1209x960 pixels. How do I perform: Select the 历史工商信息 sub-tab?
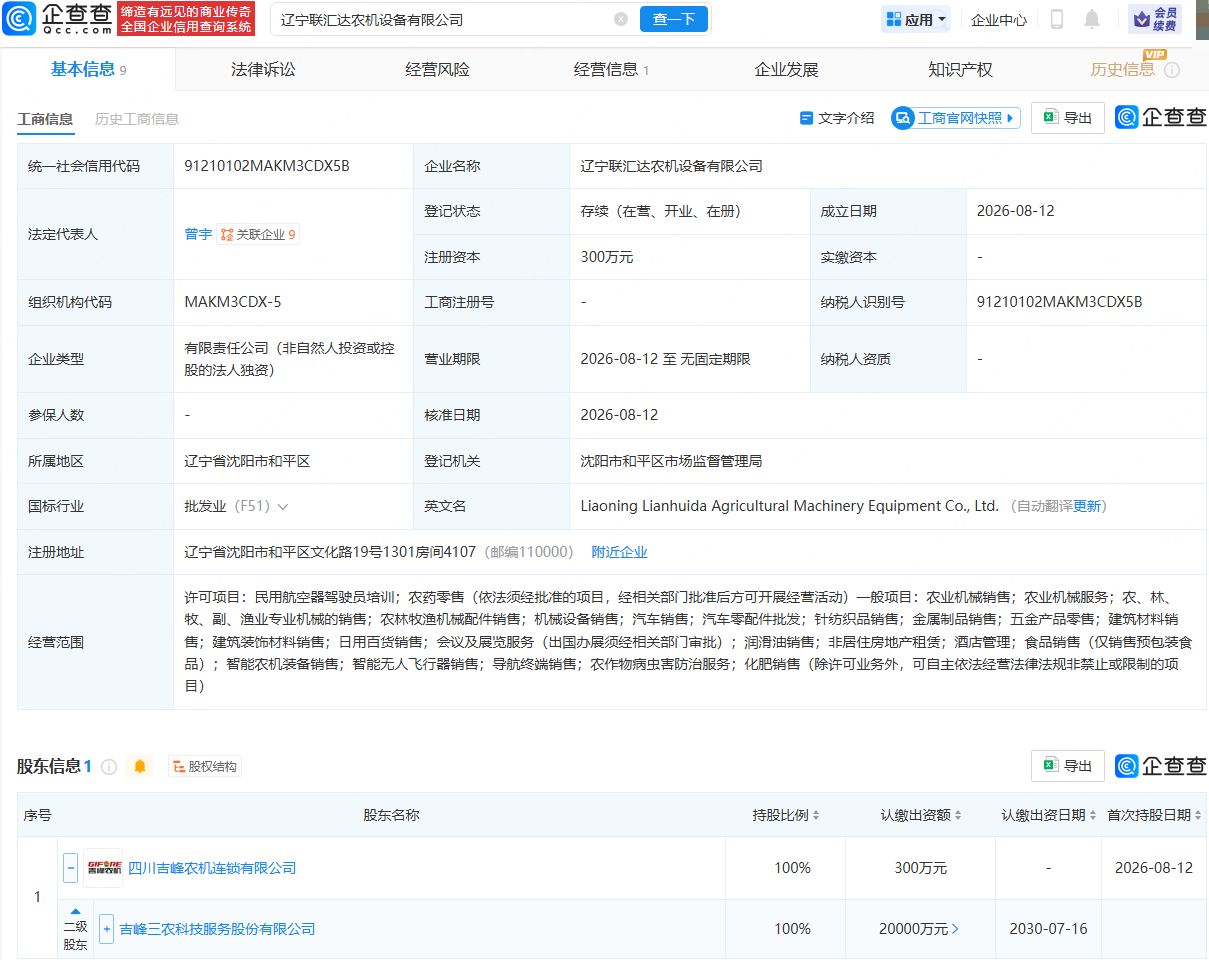click(137, 119)
